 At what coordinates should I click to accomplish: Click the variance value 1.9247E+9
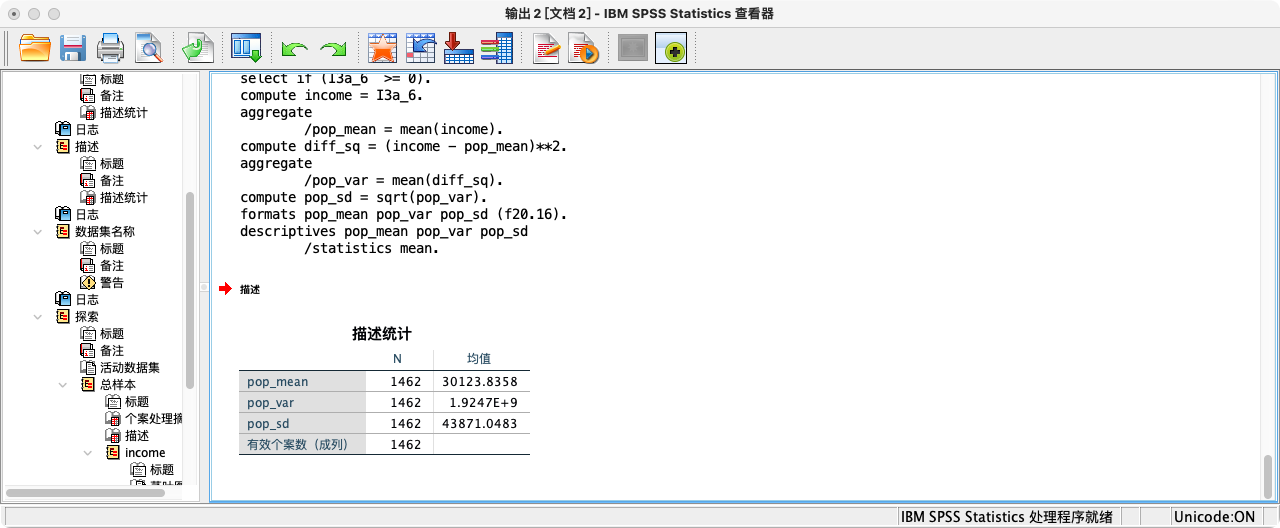pyautogui.click(x=485, y=403)
